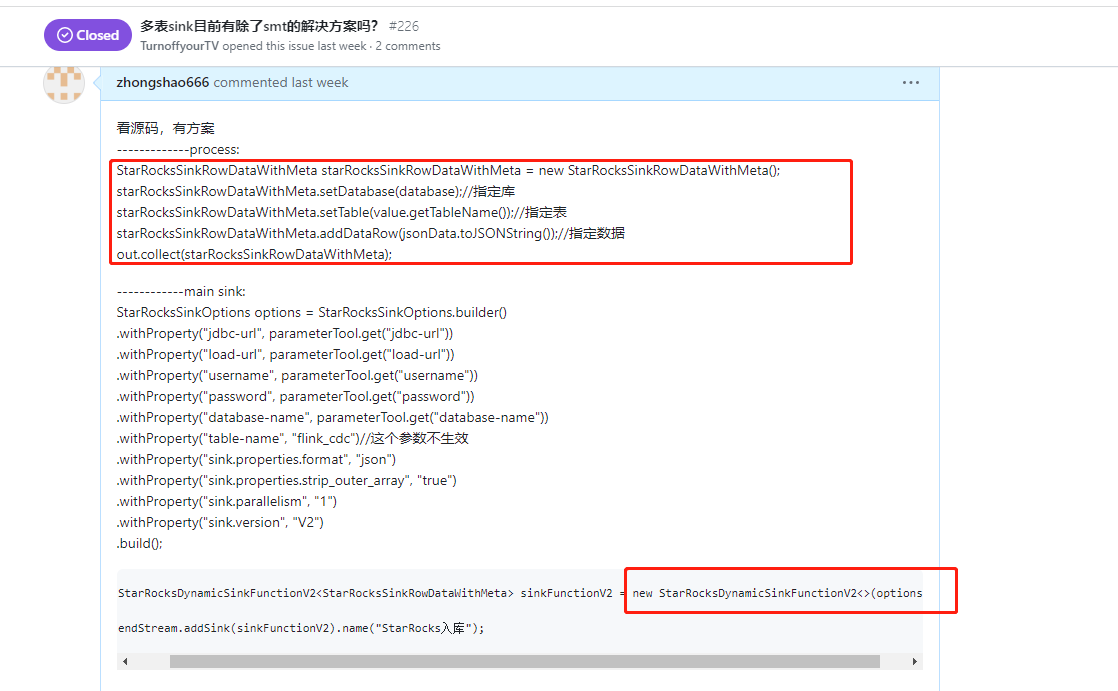
Task: Click the "sink.properties.strip_outer_array" line
Action: coord(287,481)
